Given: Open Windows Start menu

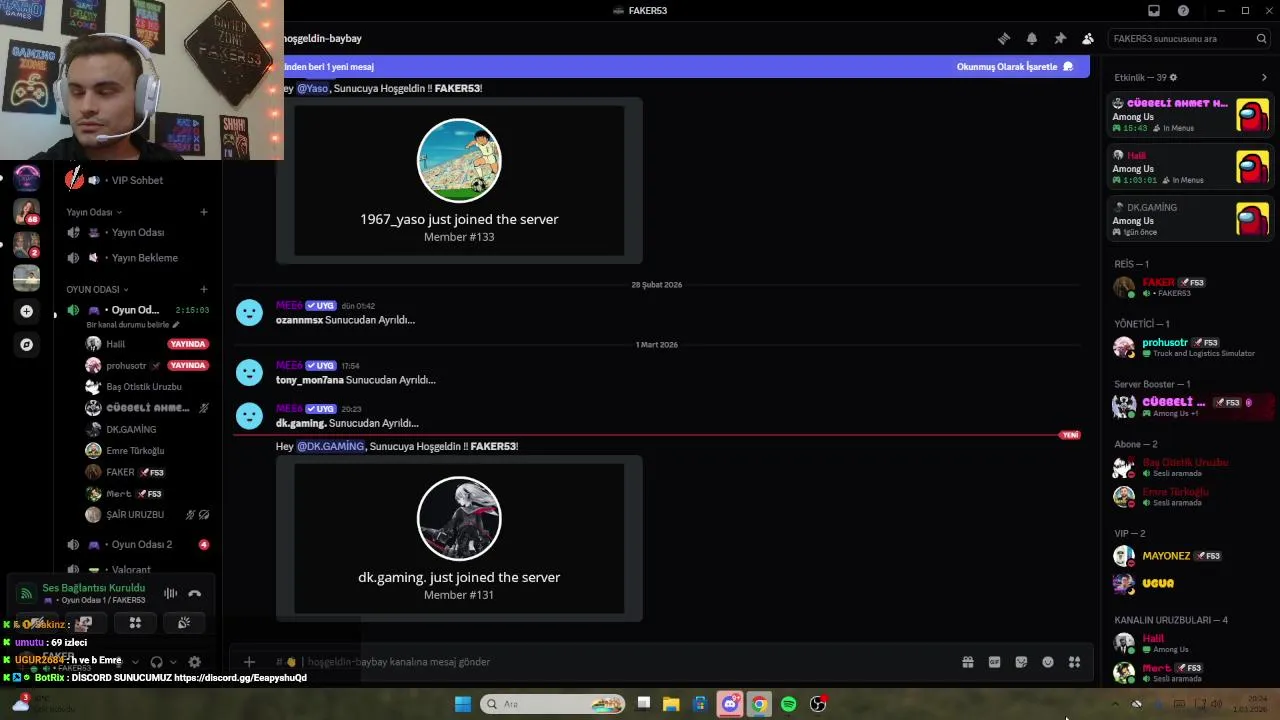Looking at the screenshot, I should click(x=463, y=704).
